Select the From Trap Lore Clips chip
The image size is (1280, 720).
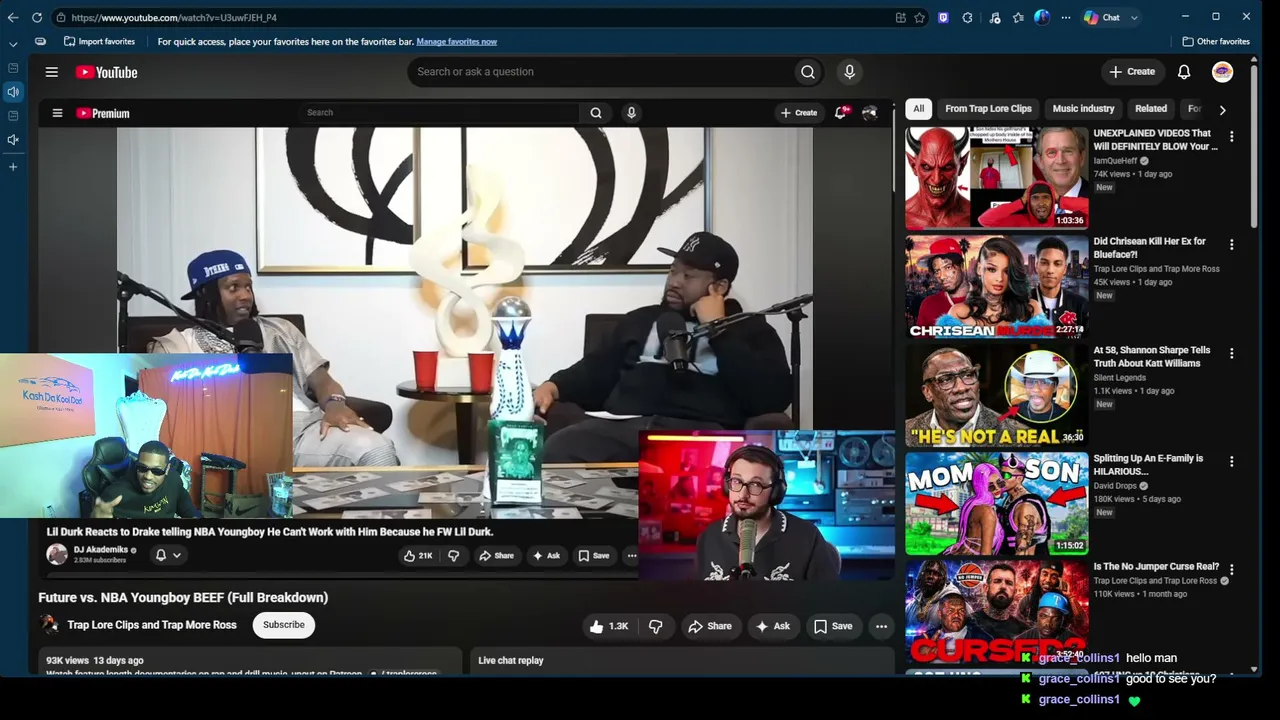988,108
